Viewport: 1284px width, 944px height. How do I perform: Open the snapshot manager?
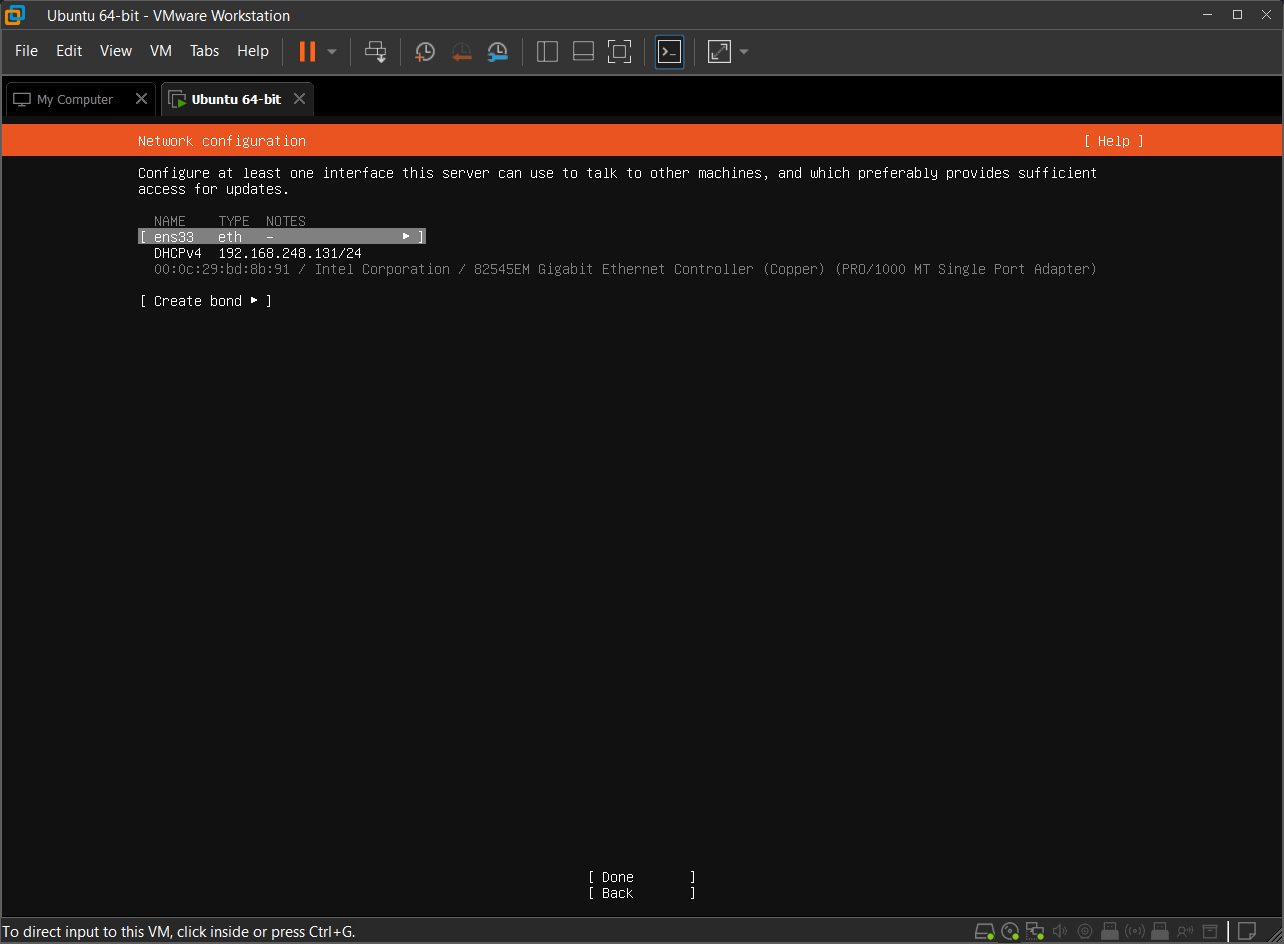(497, 51)
